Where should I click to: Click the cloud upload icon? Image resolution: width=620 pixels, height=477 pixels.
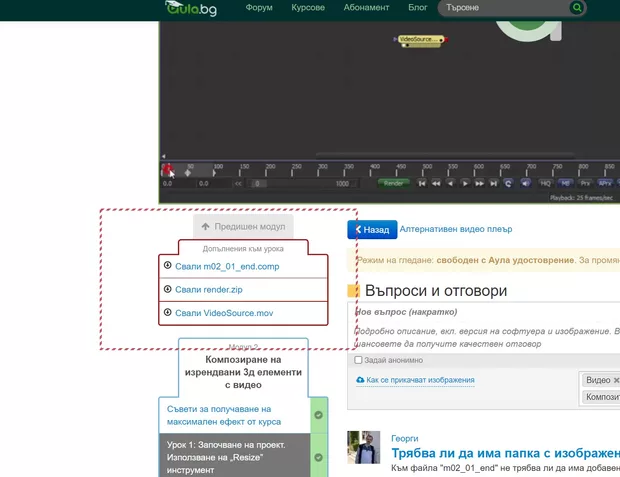360,380
